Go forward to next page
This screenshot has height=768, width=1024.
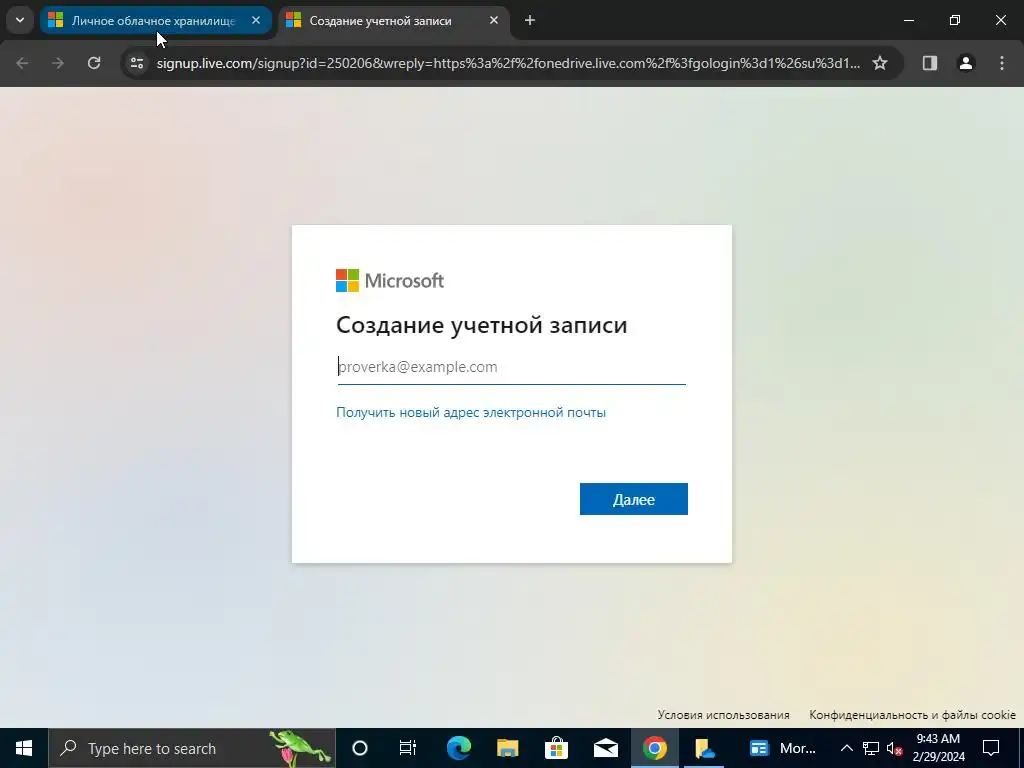point(58,63)
